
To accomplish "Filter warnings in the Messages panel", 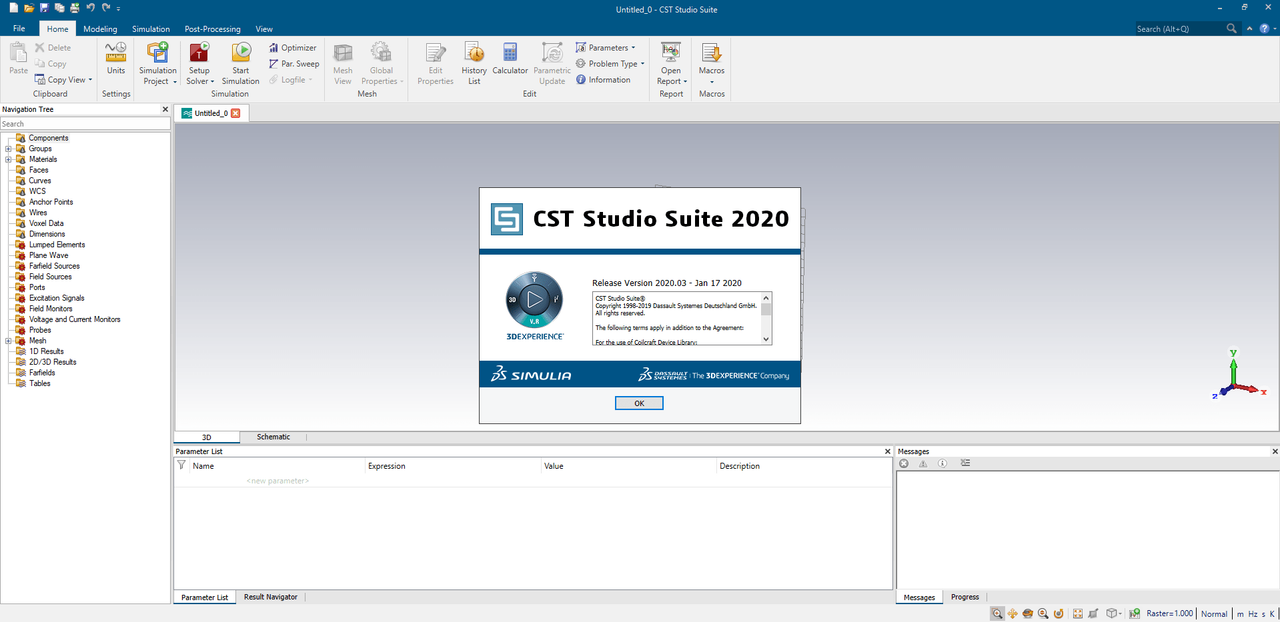I will (x=923, y=464).
